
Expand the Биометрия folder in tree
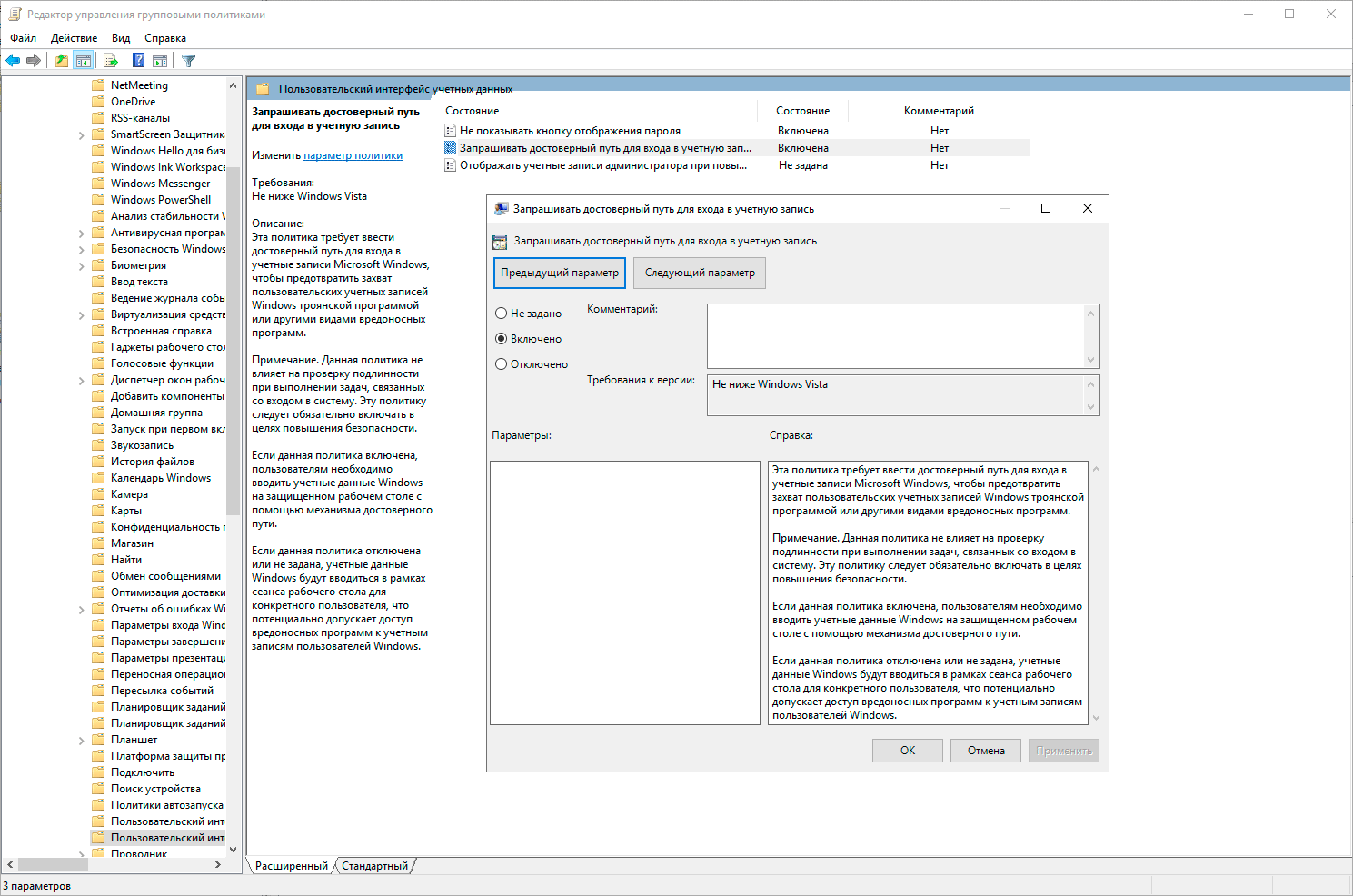coord(81,266)
